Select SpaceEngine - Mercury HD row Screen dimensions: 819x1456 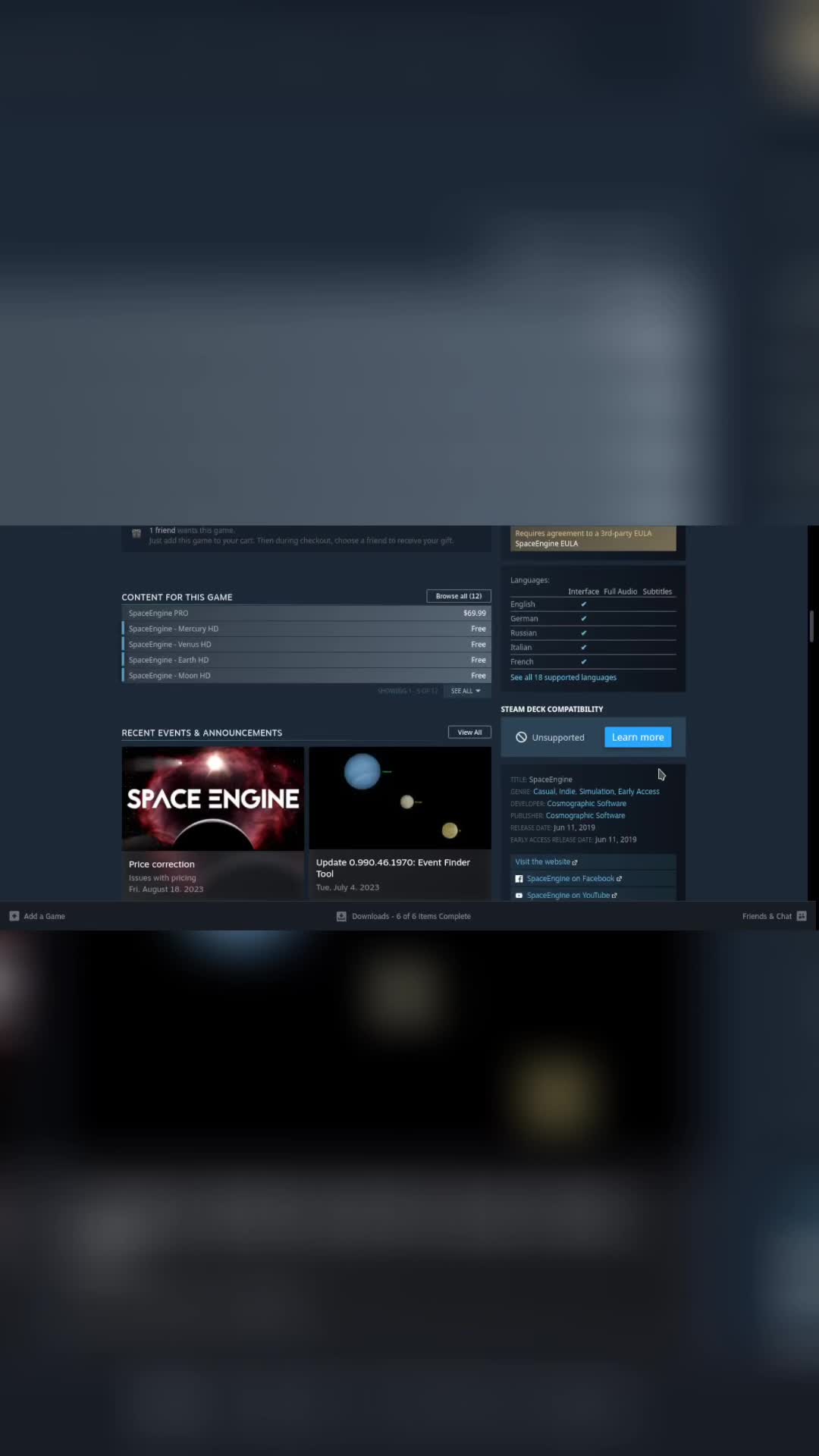[306, 629]
